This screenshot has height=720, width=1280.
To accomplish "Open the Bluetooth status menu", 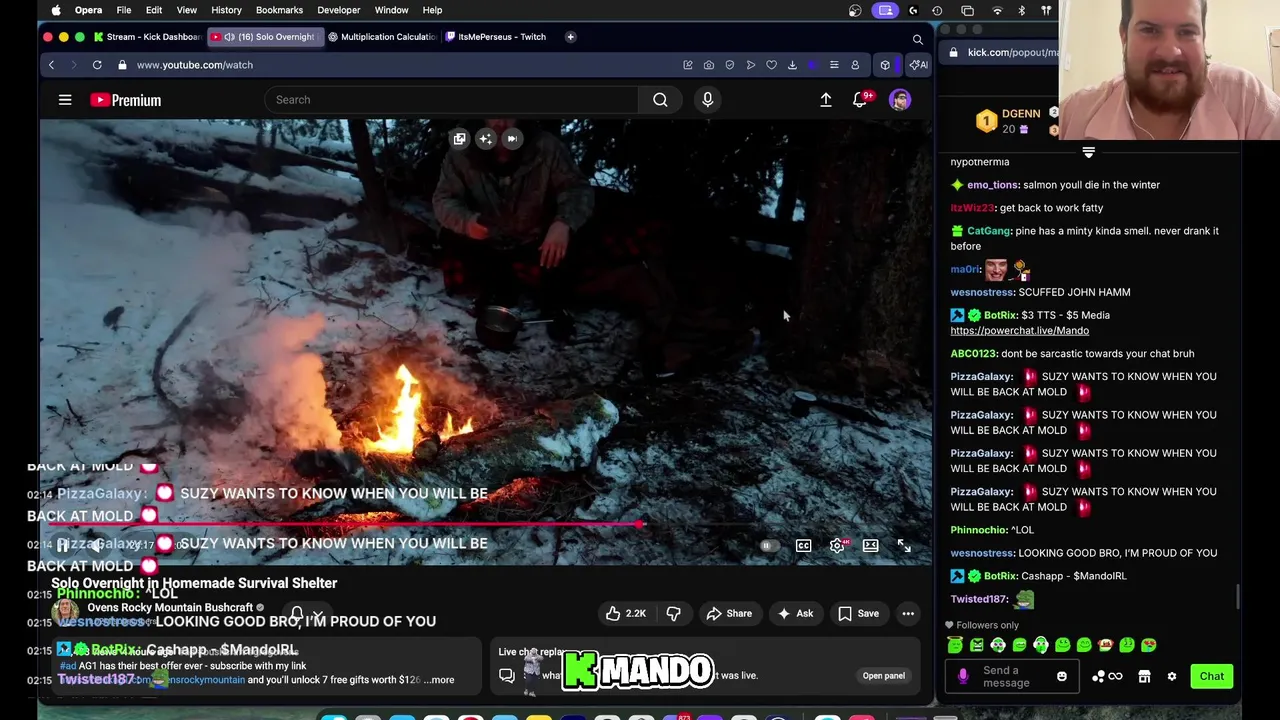I will coord(1021,10).
